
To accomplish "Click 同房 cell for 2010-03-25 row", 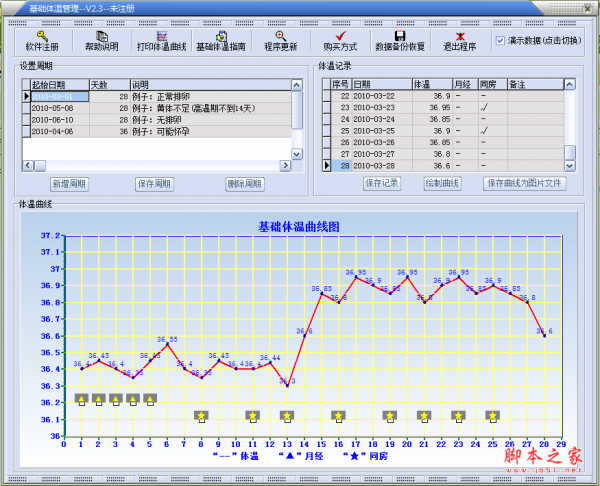I will click(x=487, y=130).
